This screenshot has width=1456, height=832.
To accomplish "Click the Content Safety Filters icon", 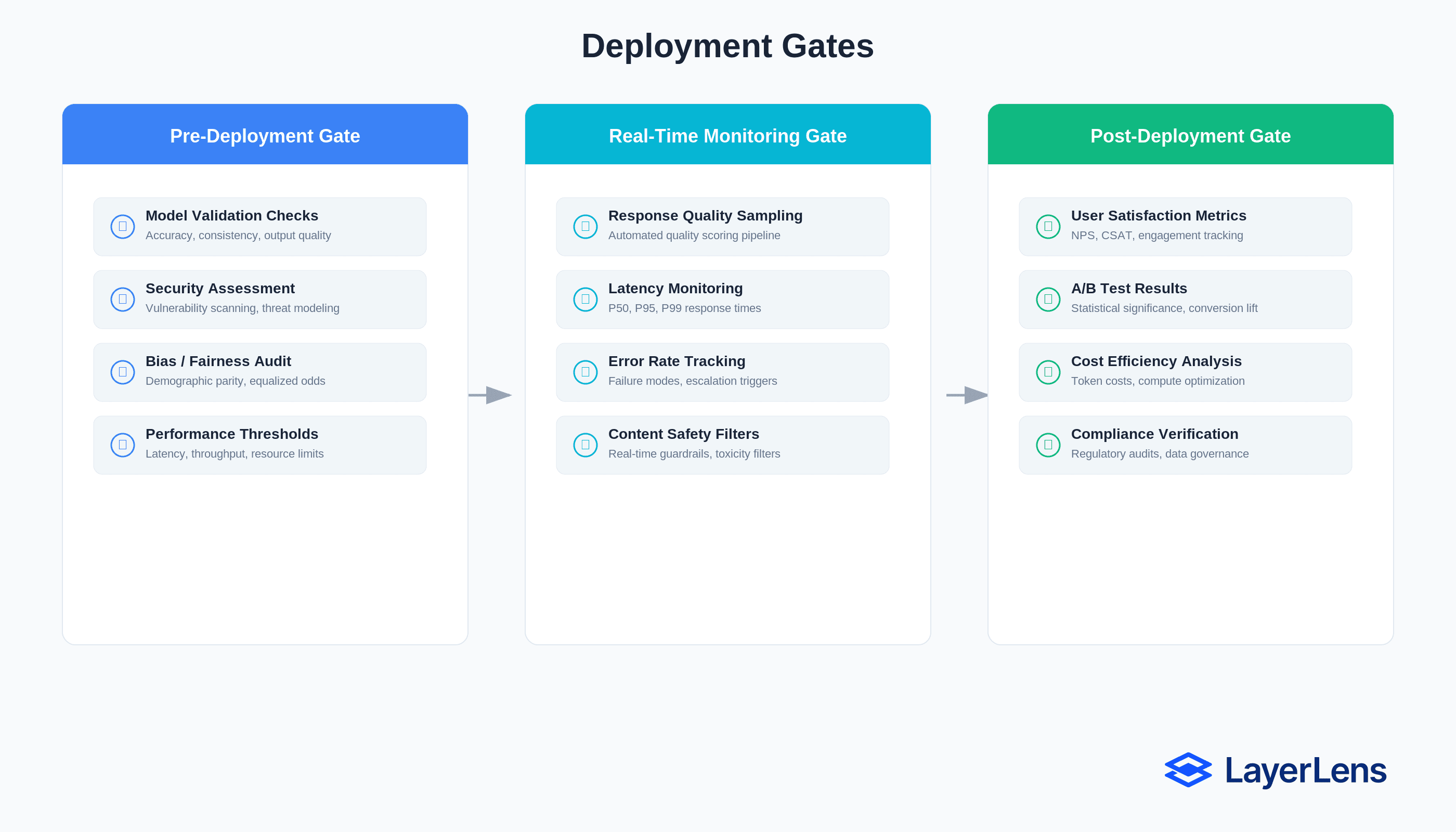I will 585,445.
